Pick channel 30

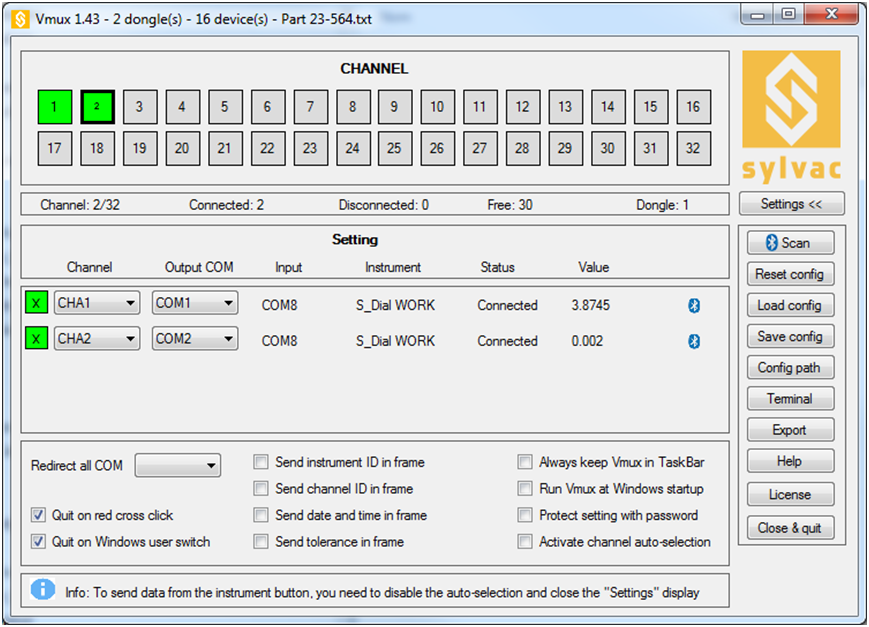[x=609, y=149]
